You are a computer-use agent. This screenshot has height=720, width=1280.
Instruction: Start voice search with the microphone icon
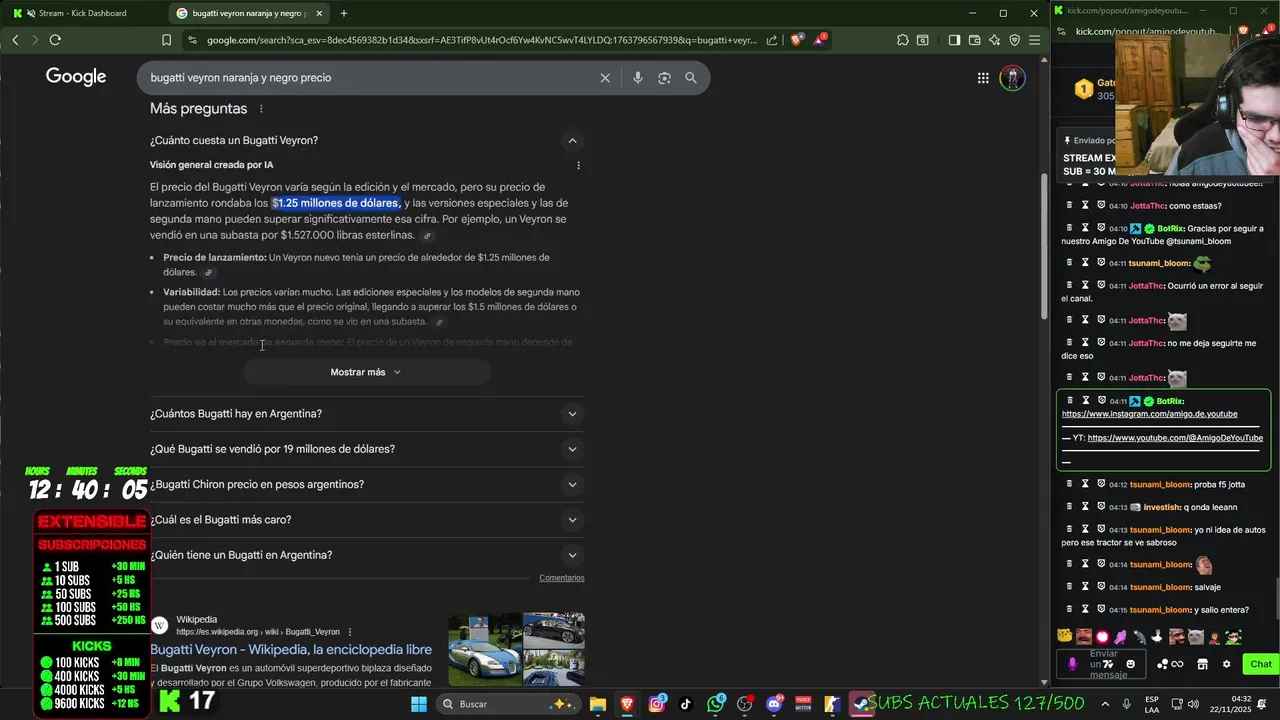tap(637, 77)
